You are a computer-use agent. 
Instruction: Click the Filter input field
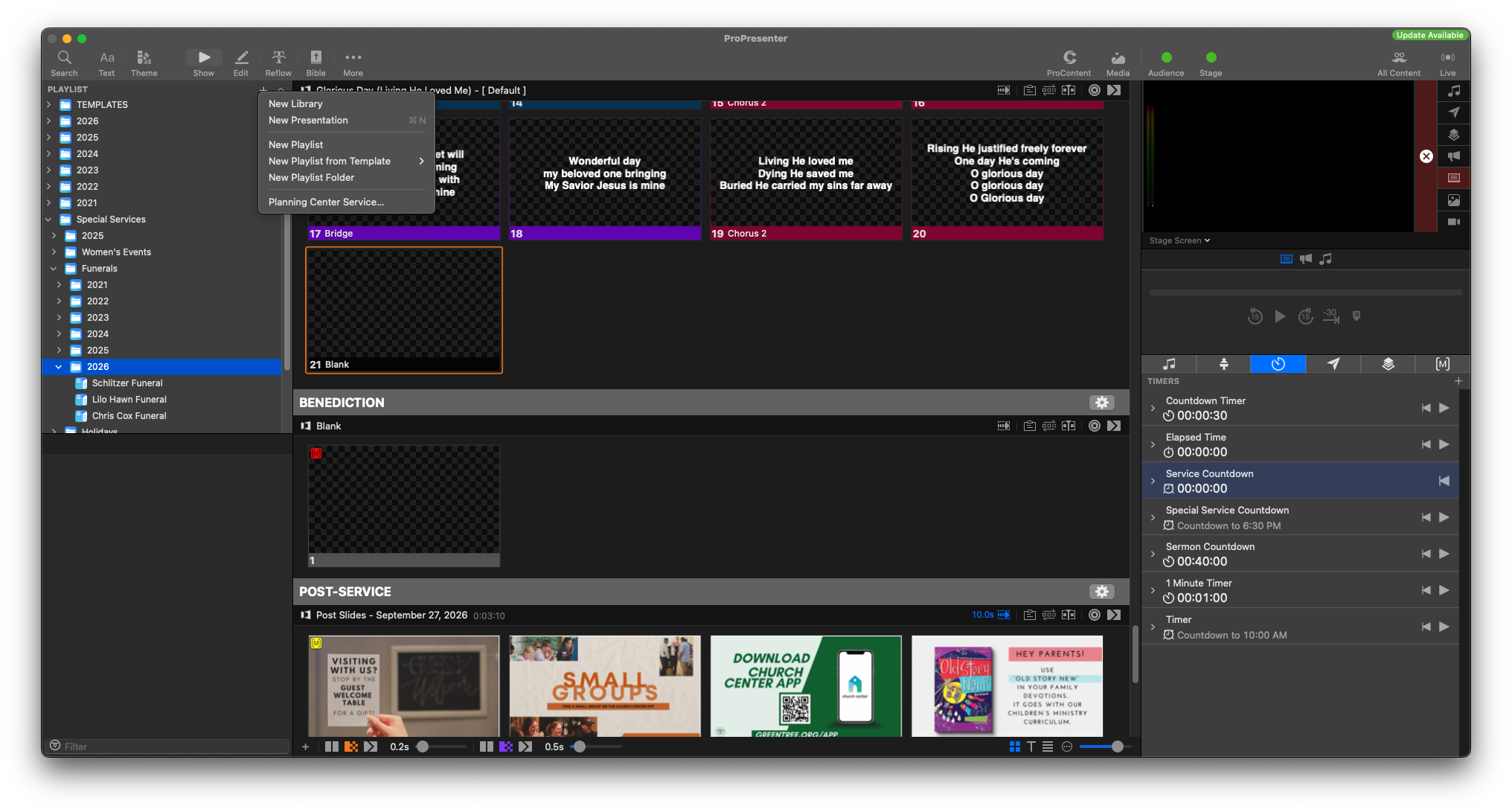[x=169, y=747]
